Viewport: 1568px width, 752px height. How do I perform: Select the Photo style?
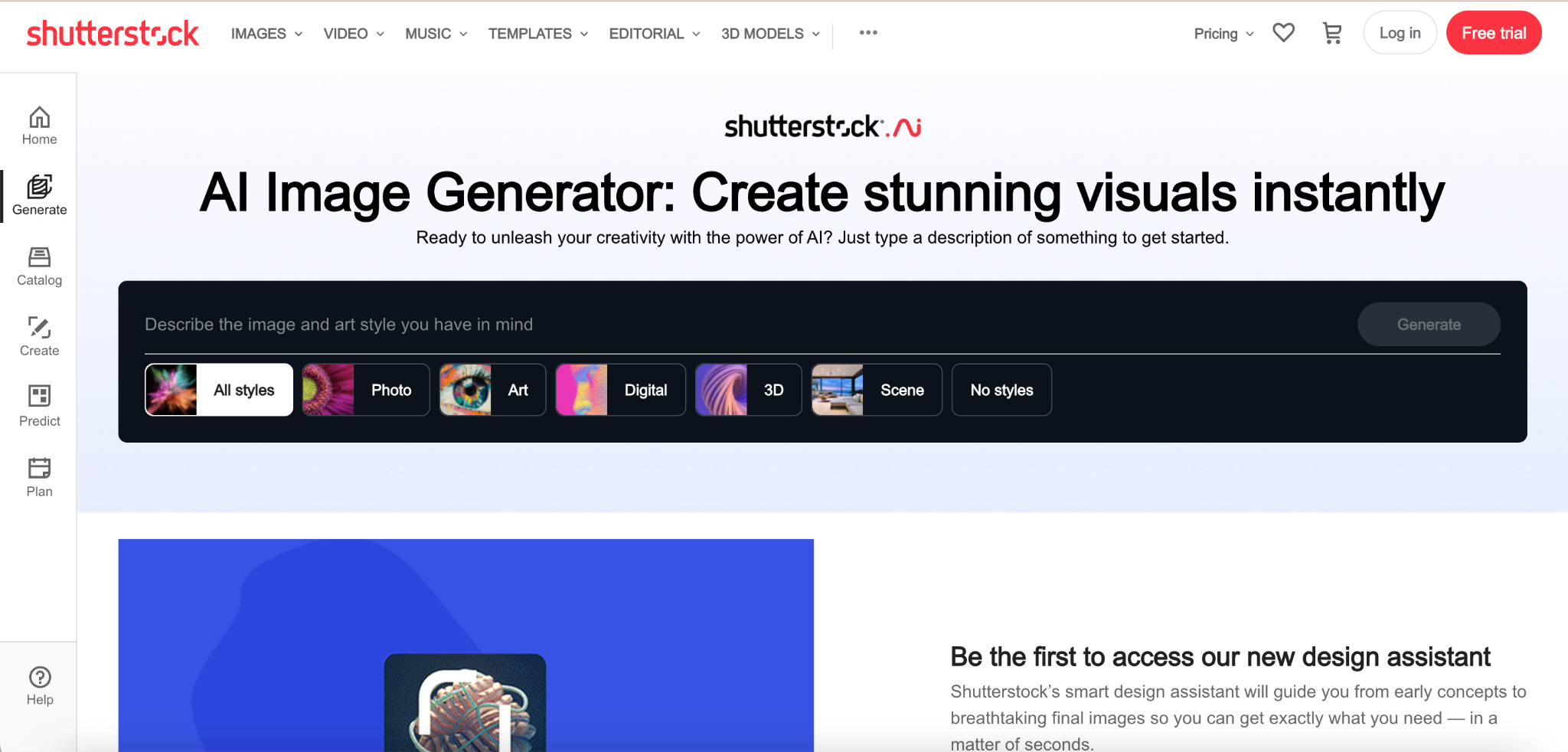pos(366,390)
